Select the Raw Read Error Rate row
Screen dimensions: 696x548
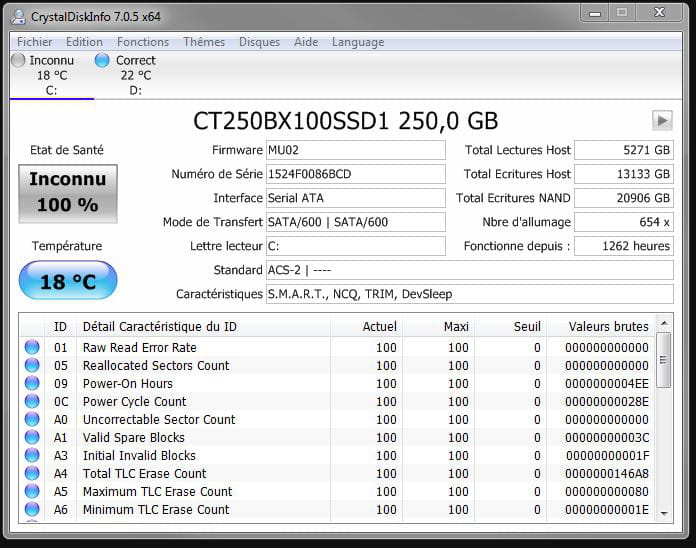point(337,347)
